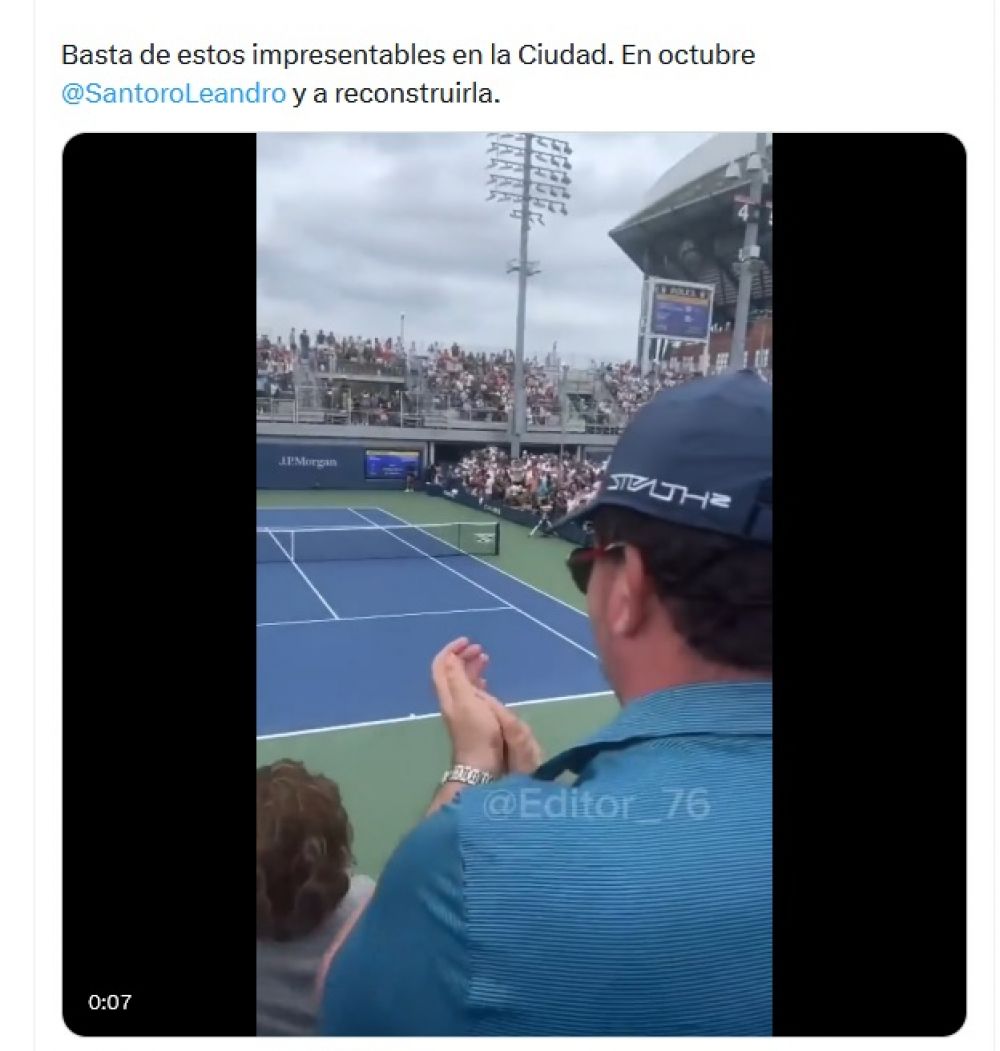Click the man's sunglasses in video
The width and height of the screenshot is (1000, 1051).
coord(595,564)
